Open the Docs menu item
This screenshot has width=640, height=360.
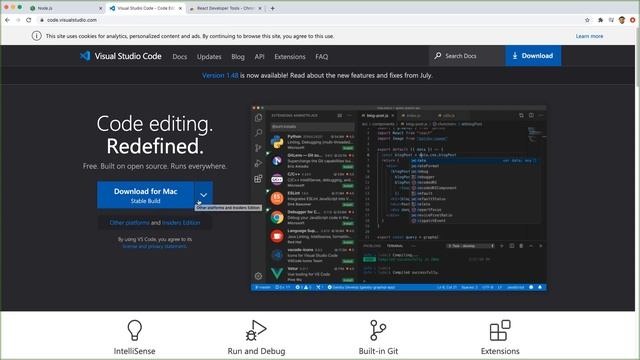pos(180,57)
